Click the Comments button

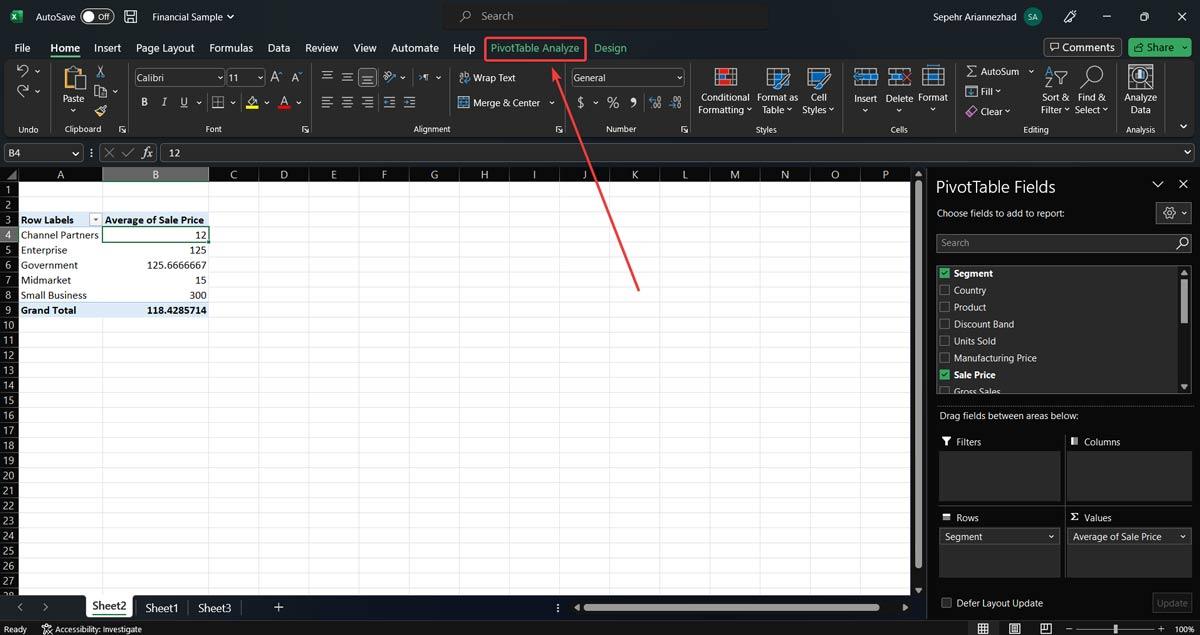tap(1082, 47)
